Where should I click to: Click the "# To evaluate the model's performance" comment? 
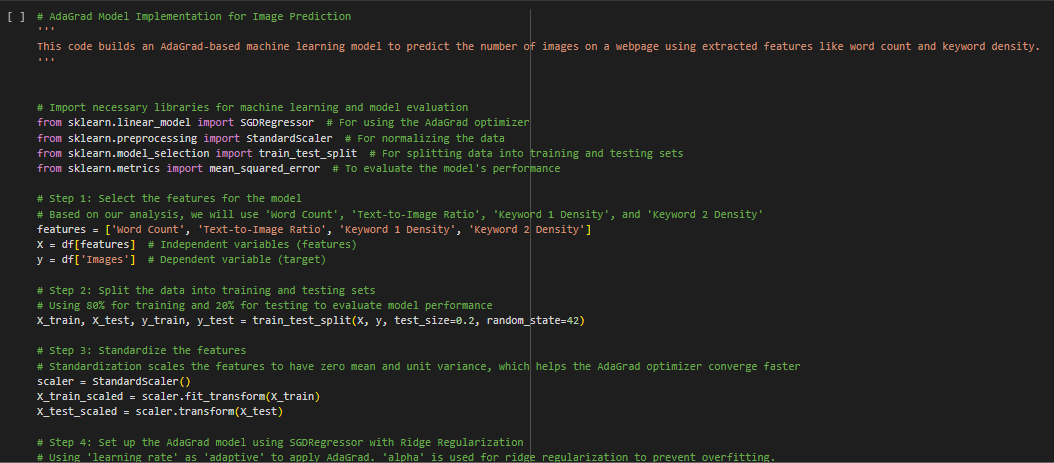pos(446,169)
